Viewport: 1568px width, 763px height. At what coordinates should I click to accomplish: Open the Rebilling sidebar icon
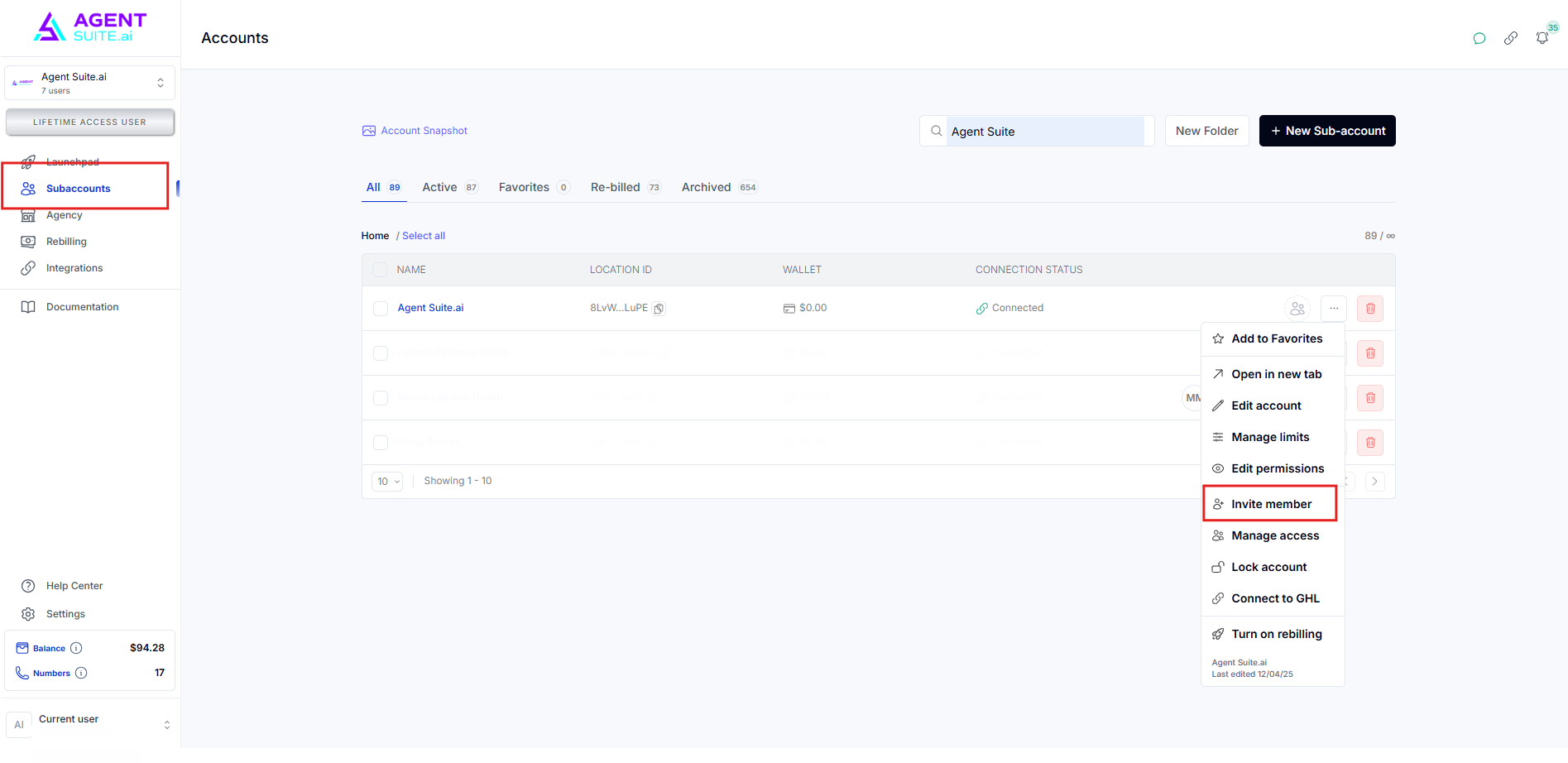click(28, 242)
